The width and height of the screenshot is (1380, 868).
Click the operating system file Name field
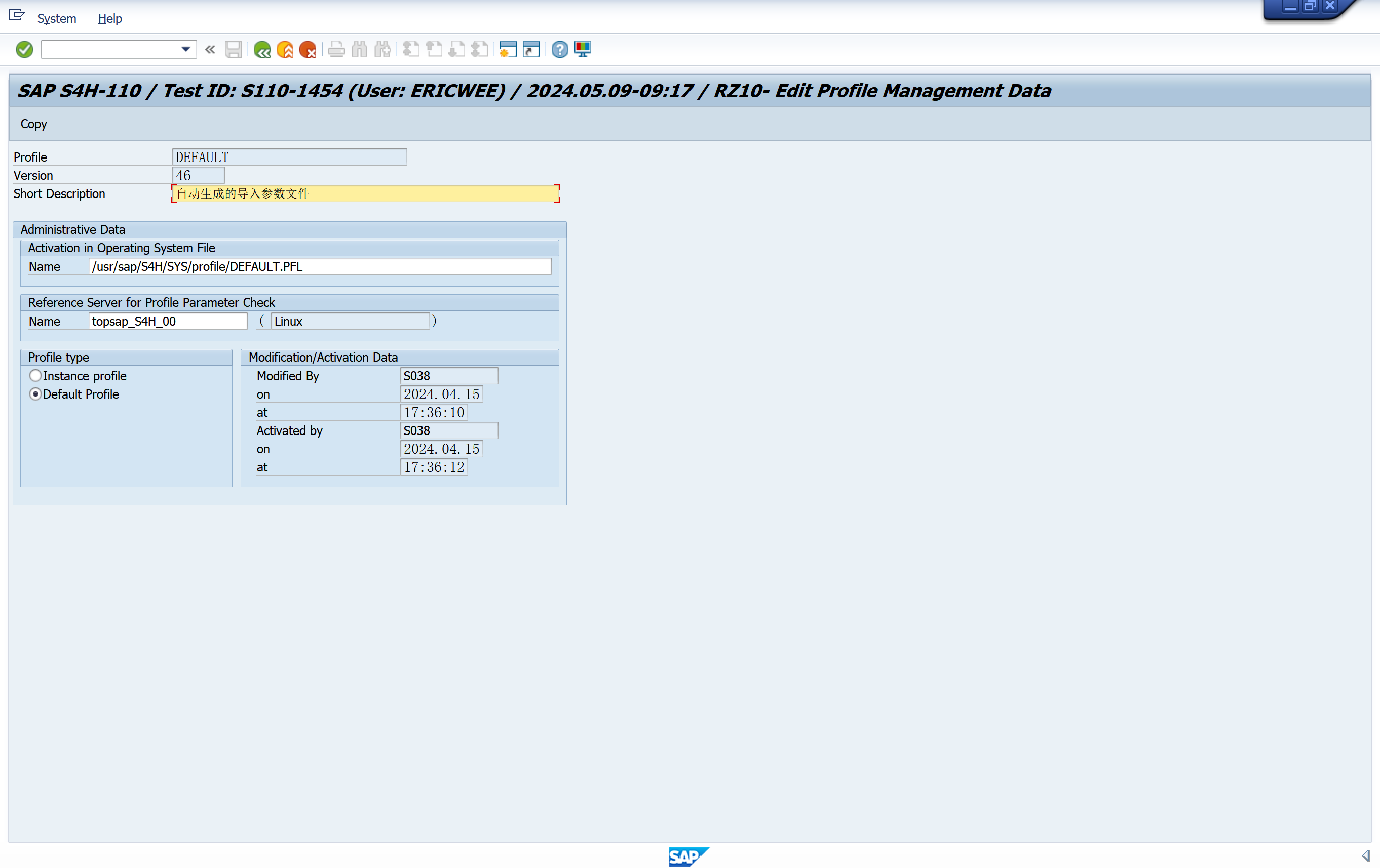[x=320, y=266]
